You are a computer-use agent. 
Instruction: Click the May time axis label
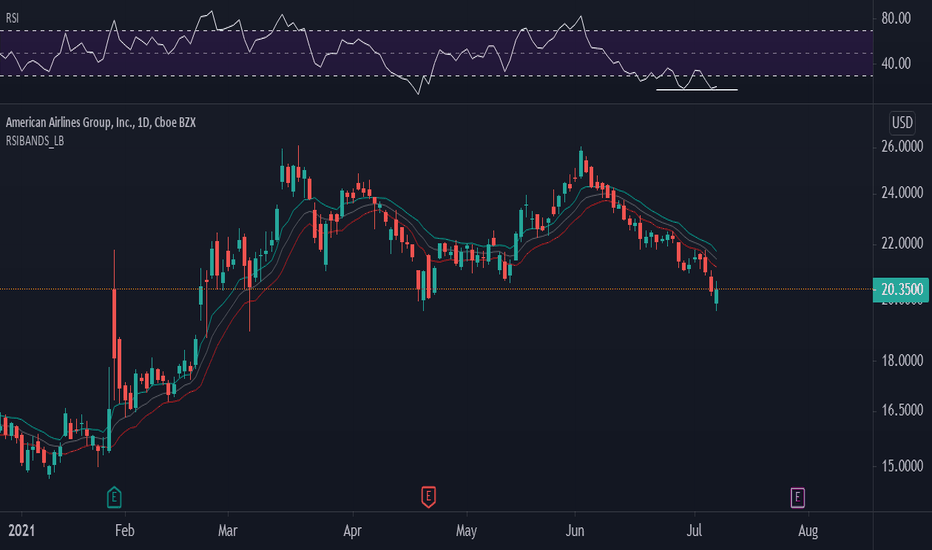pos(467,530)
